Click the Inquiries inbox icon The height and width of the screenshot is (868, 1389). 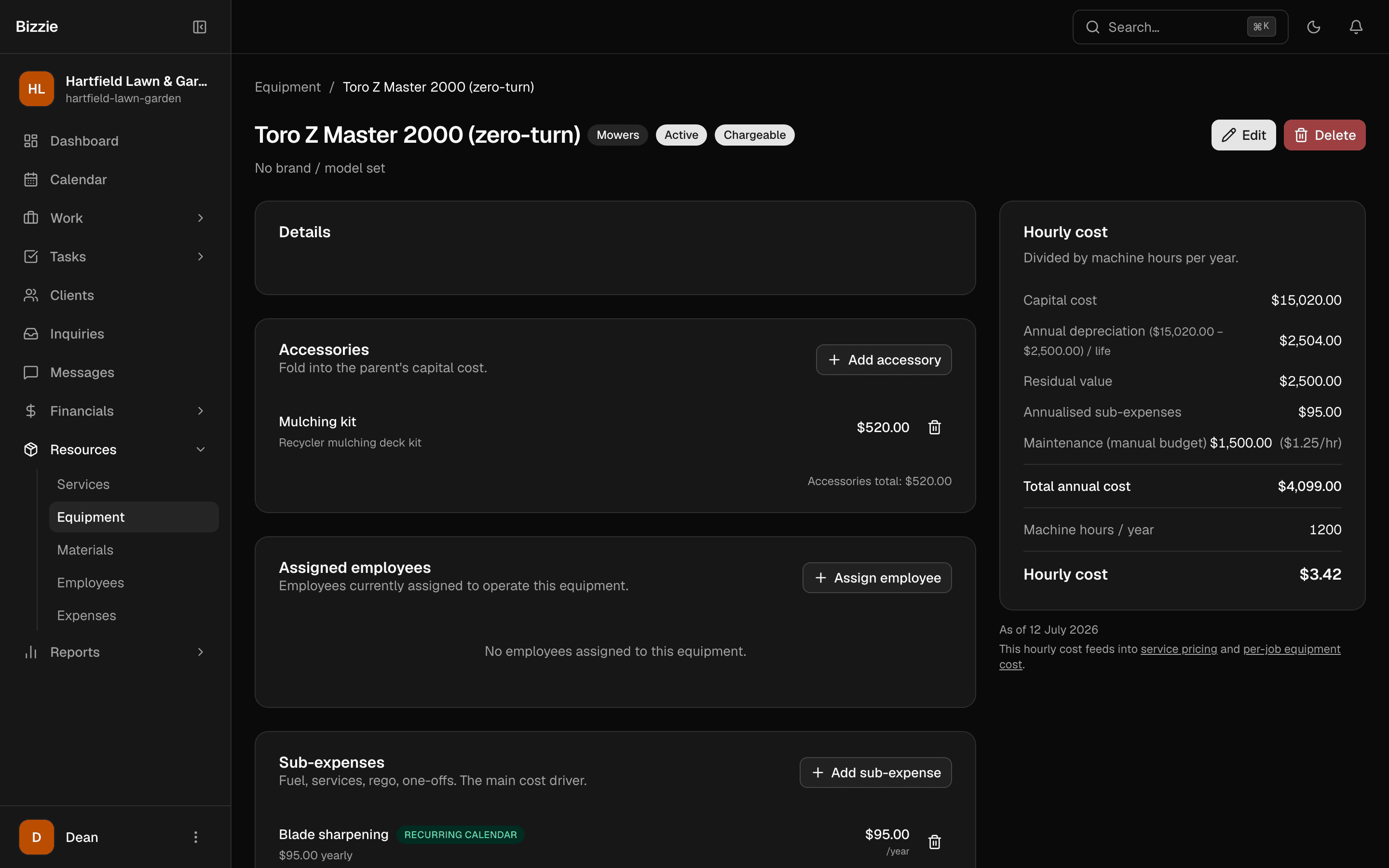(x=31, y=334)
